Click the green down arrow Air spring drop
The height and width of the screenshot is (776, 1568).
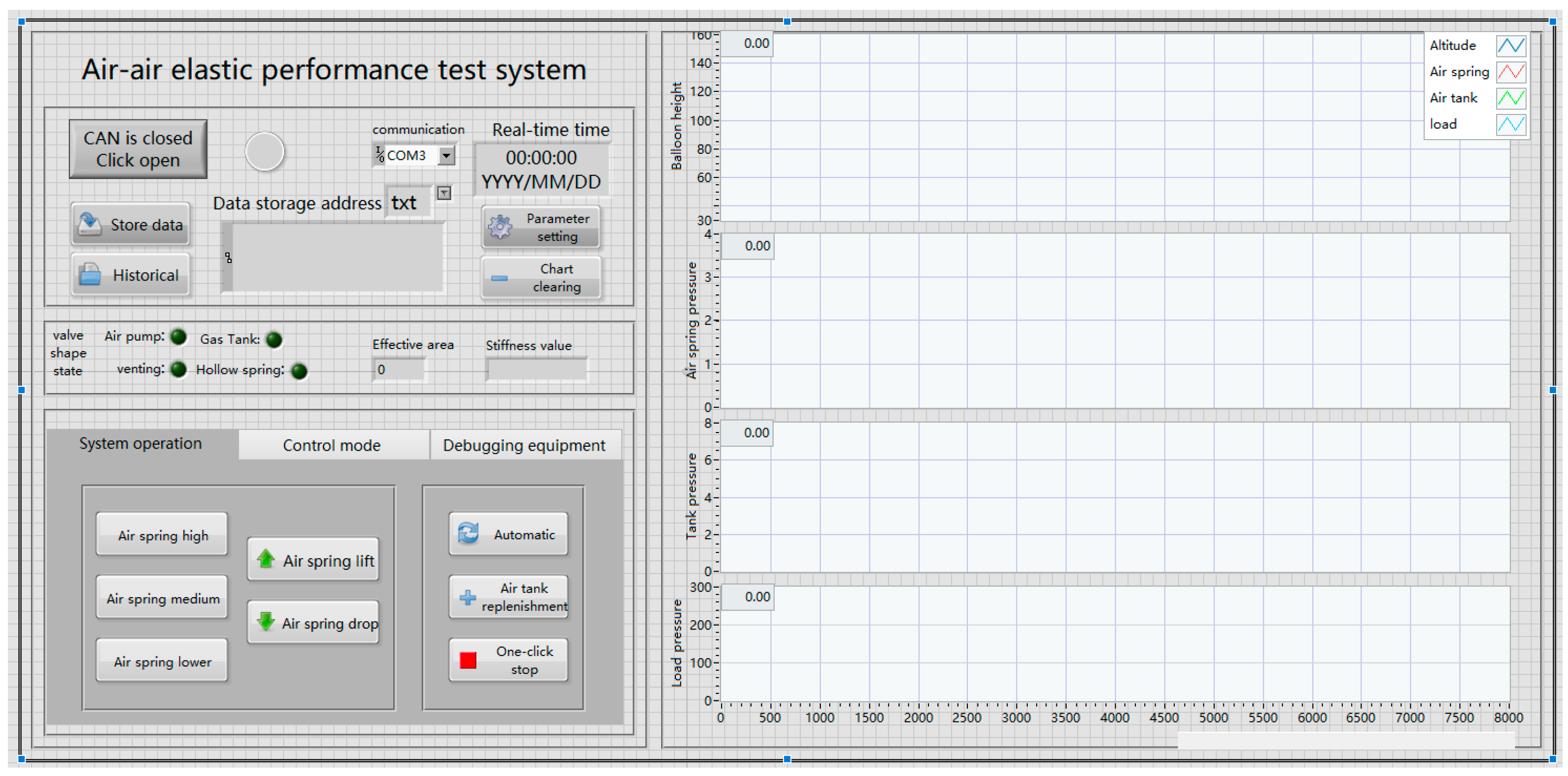click(x=265, y=621)
